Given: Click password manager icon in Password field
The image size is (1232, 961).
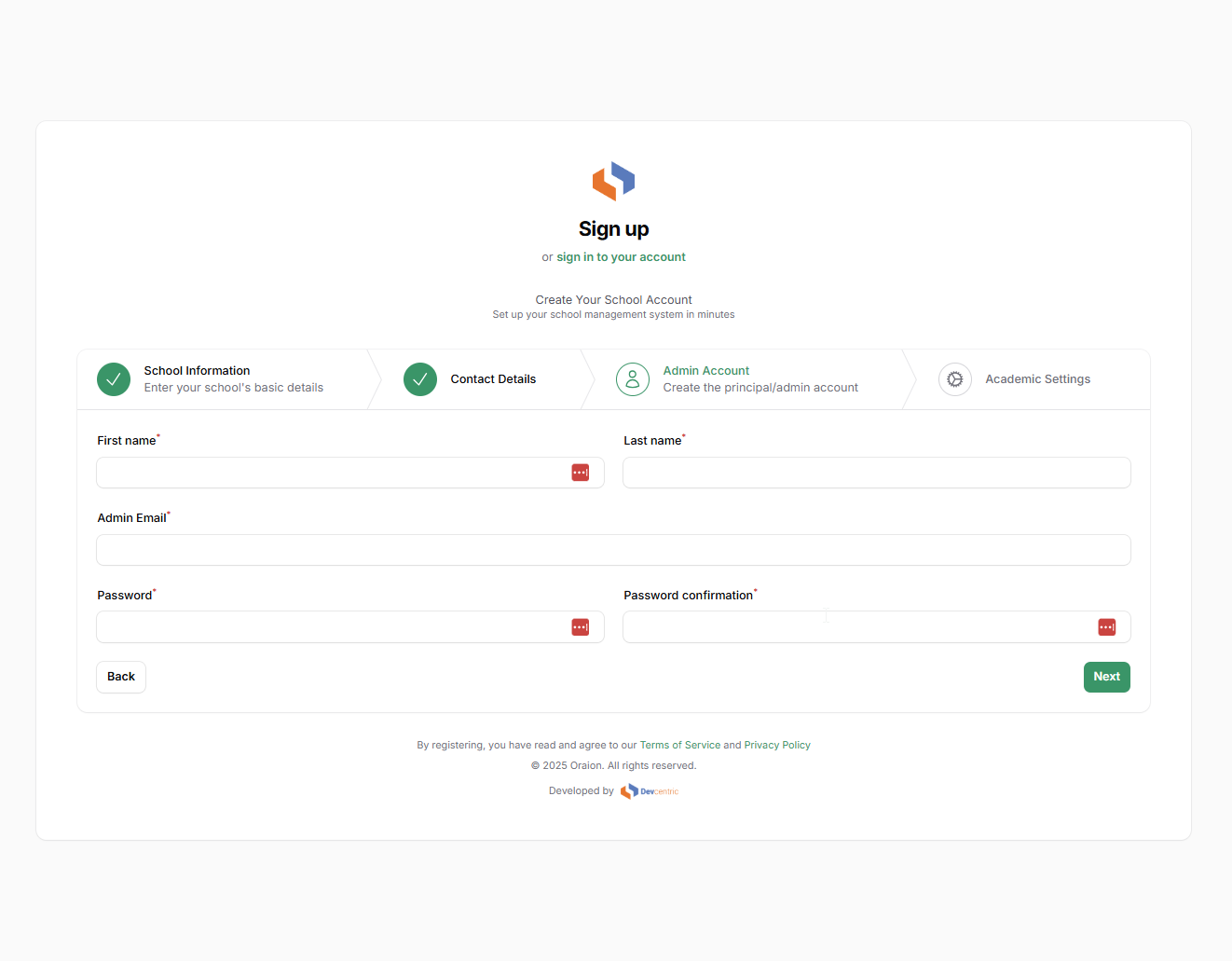Looking at the screenshot, I should tap(581, 627).
